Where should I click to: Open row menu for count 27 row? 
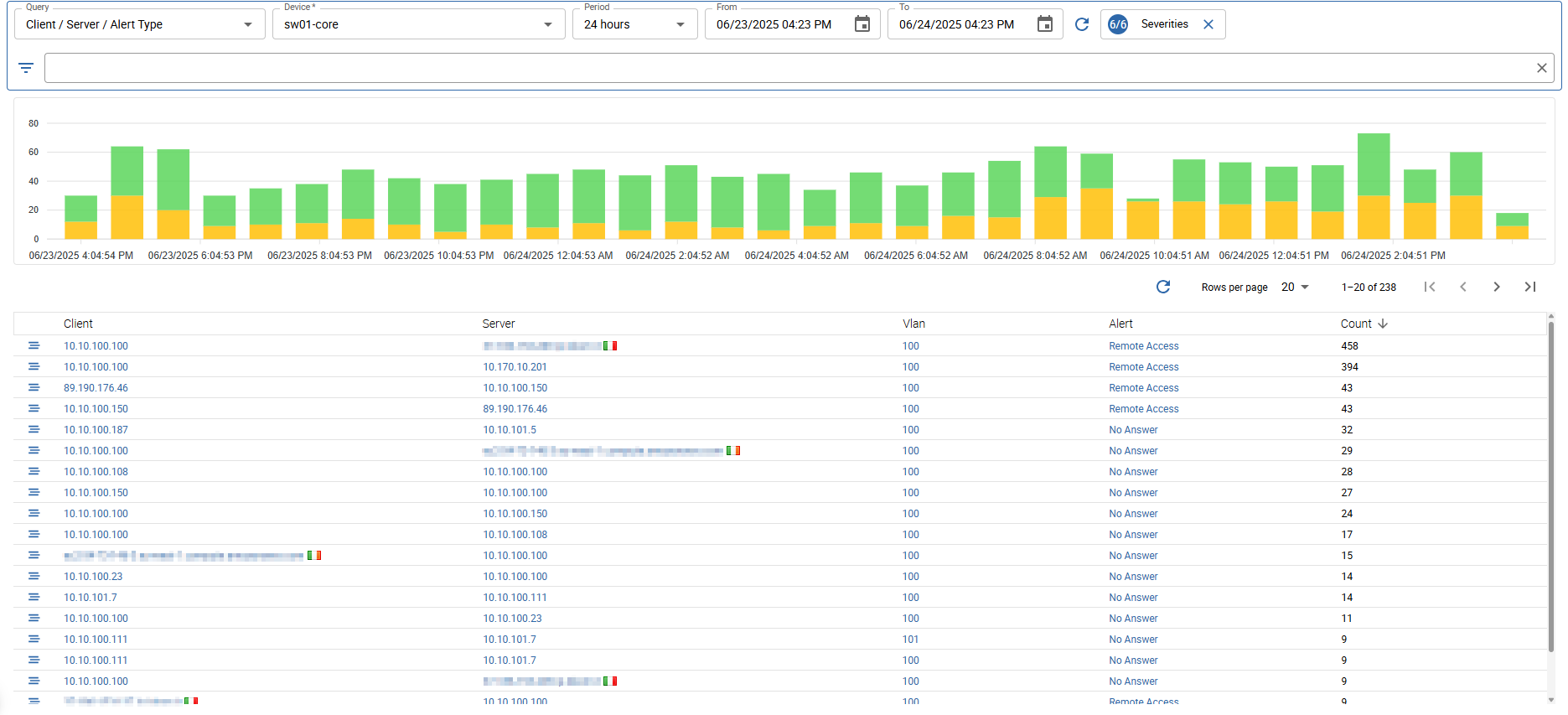point(34,492)
